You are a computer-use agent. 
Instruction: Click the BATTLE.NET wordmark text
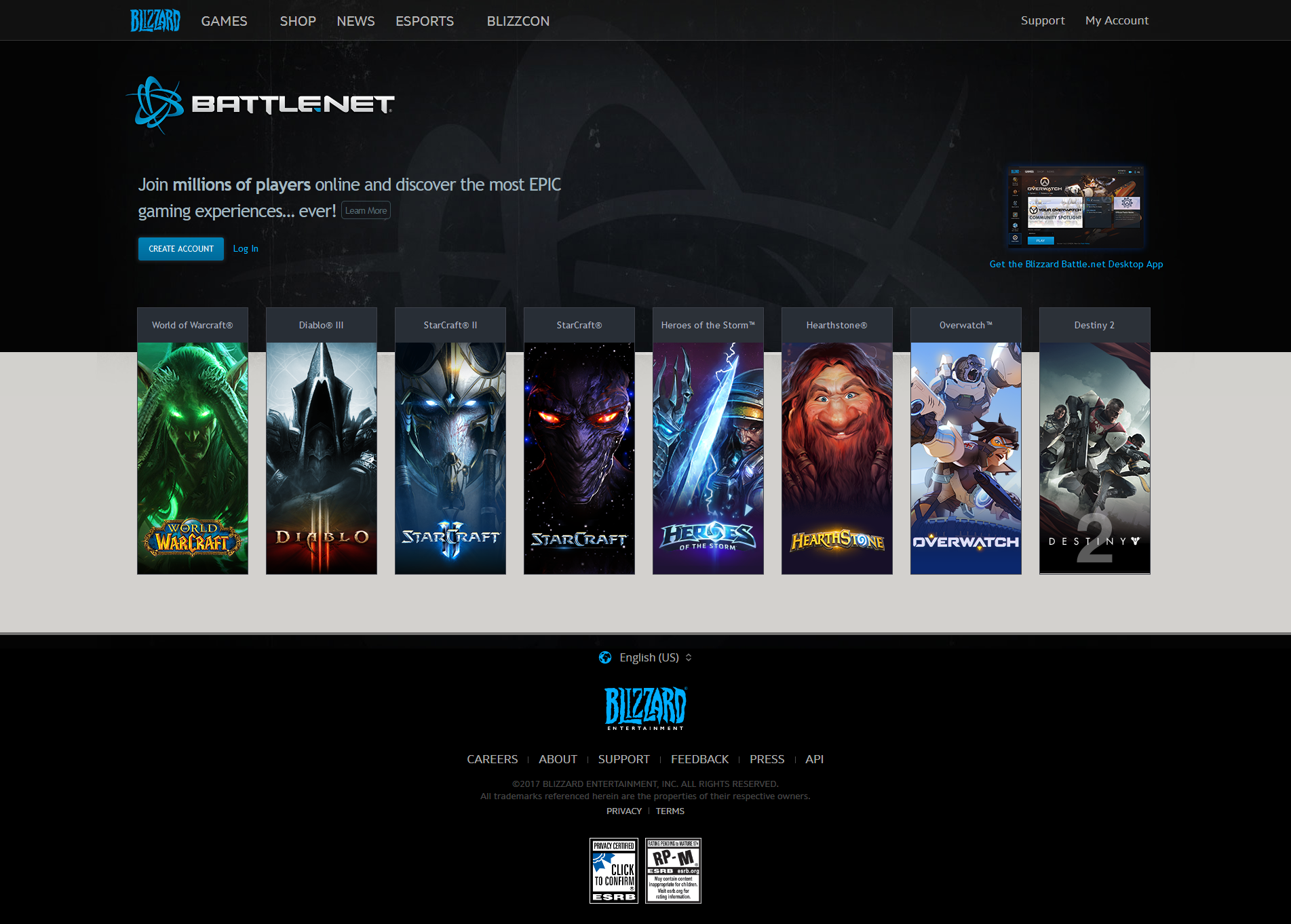tap(293, 104)
